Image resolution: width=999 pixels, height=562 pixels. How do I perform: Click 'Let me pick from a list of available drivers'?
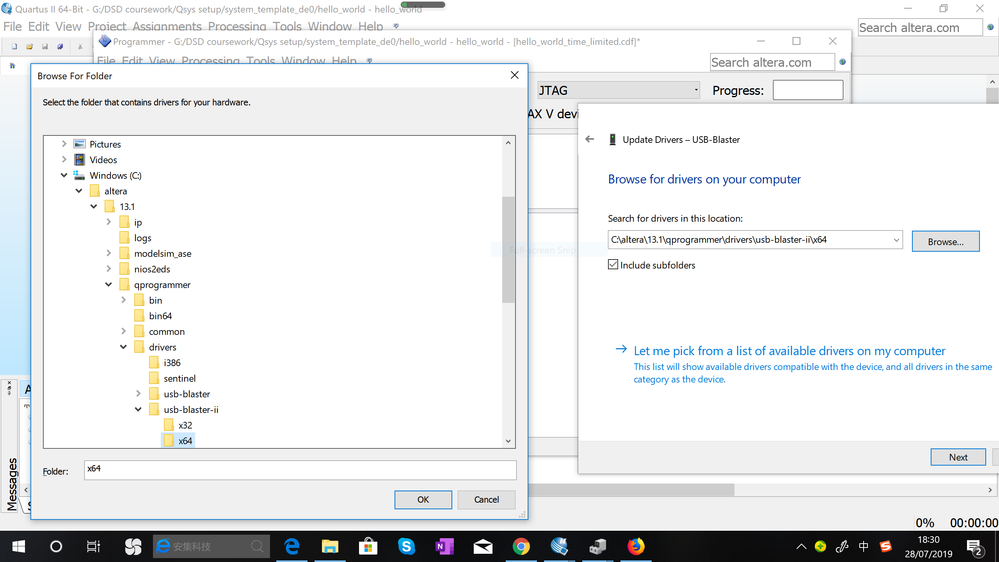pyautogui.click(x=789, y=350)
